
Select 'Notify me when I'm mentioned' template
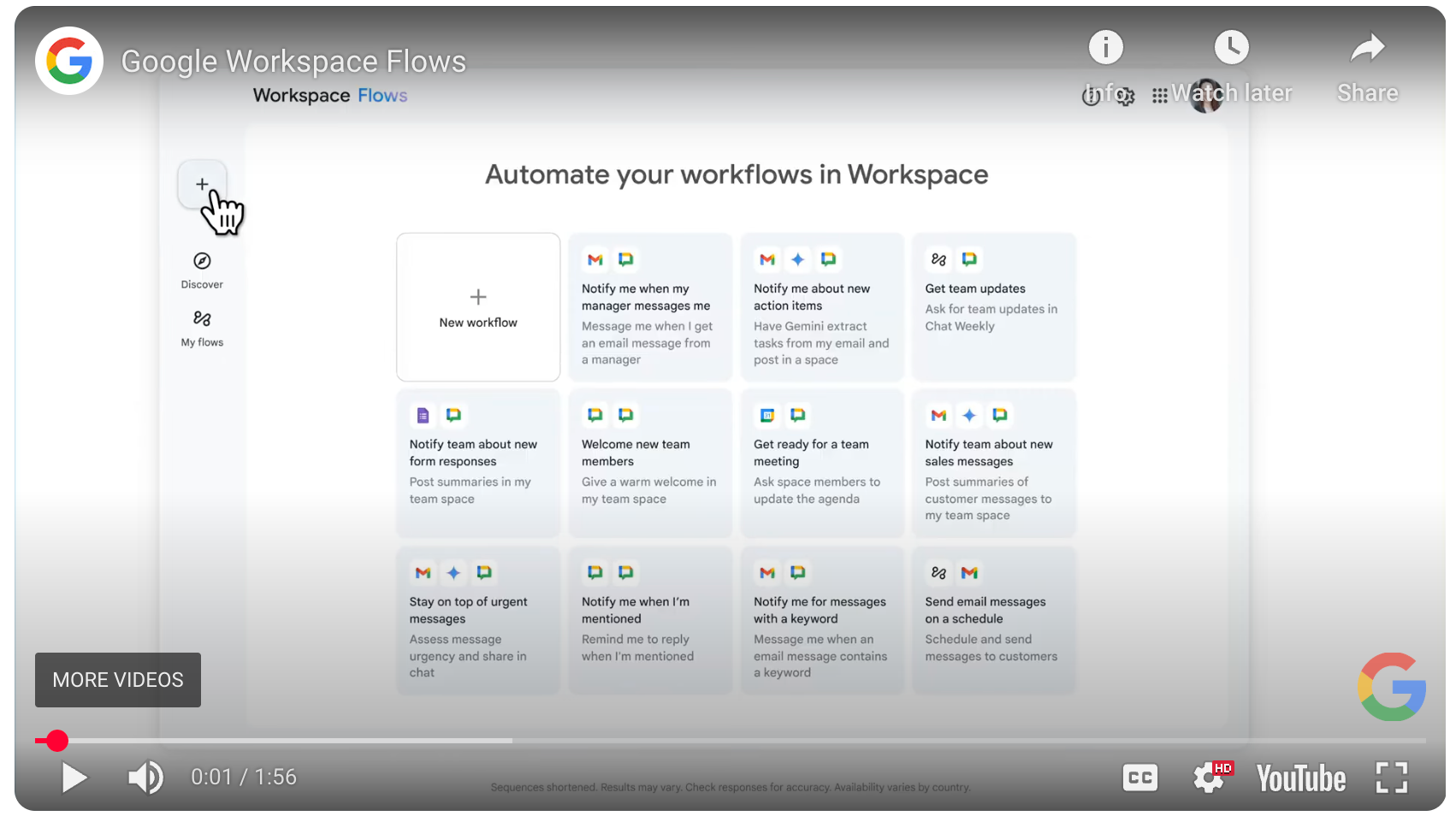point(650,620)
